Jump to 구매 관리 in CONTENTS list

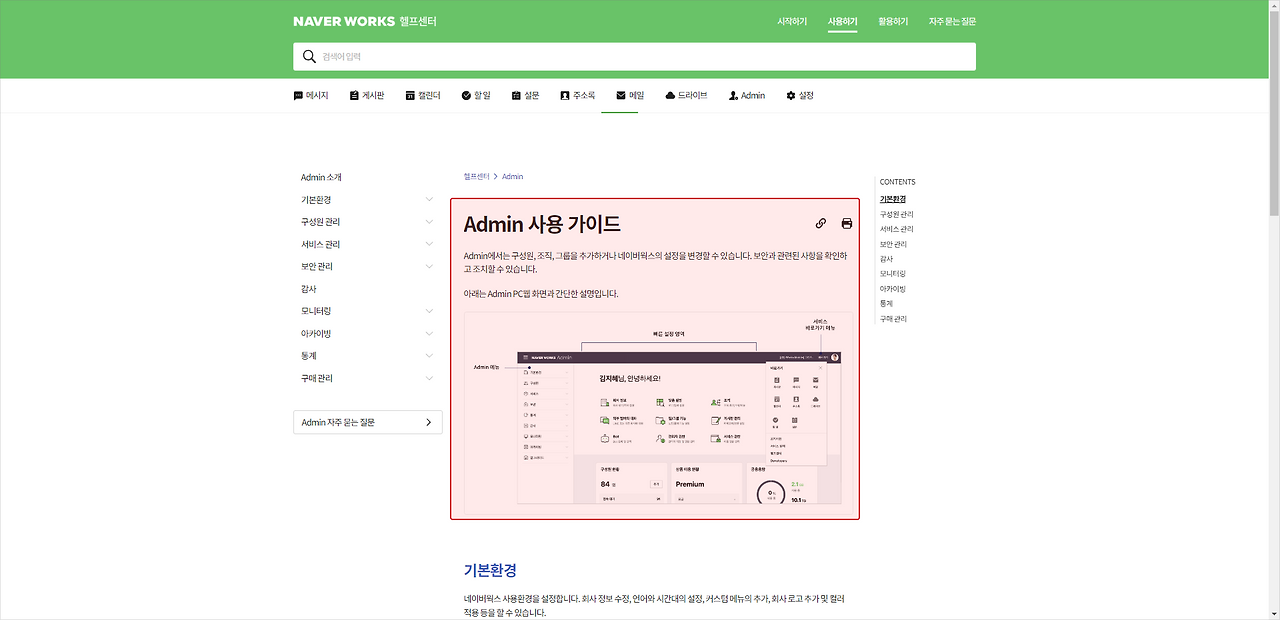click(894, 318)
